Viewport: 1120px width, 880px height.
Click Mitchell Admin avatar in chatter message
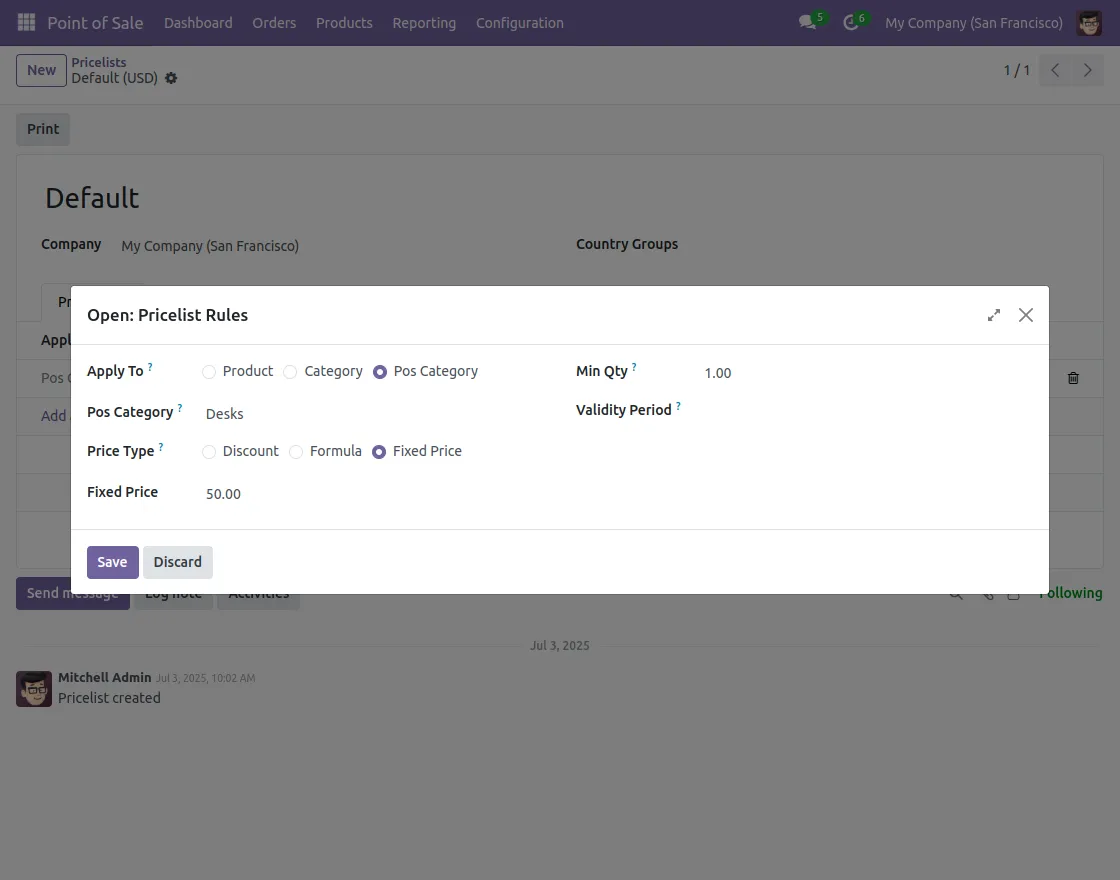click(34, 689)
